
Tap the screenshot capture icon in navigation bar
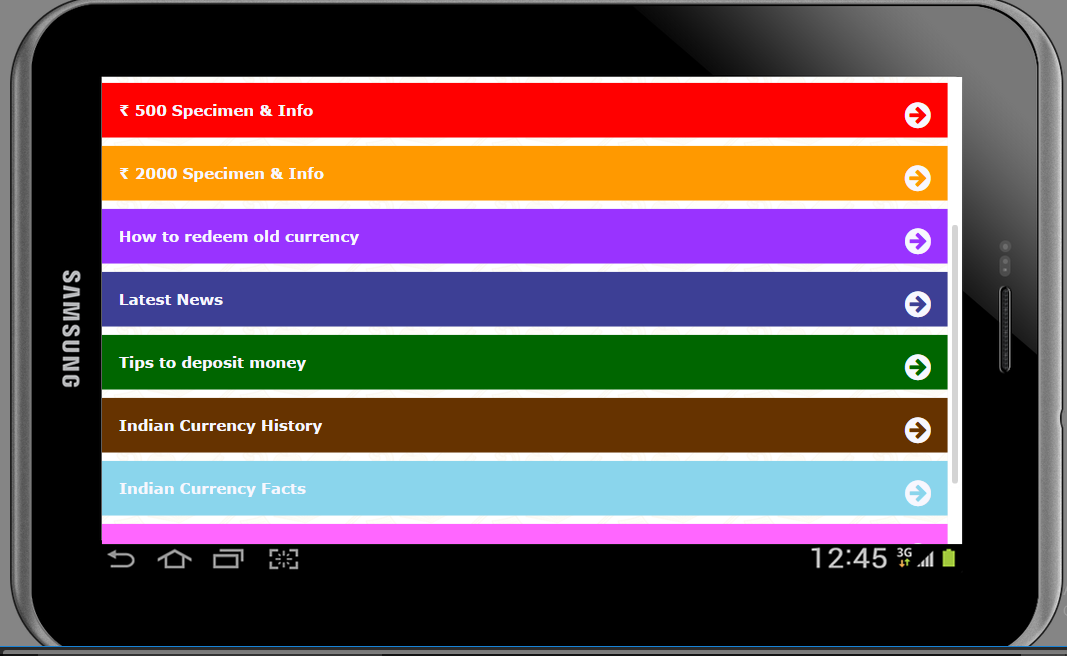(x=284, y=559)
